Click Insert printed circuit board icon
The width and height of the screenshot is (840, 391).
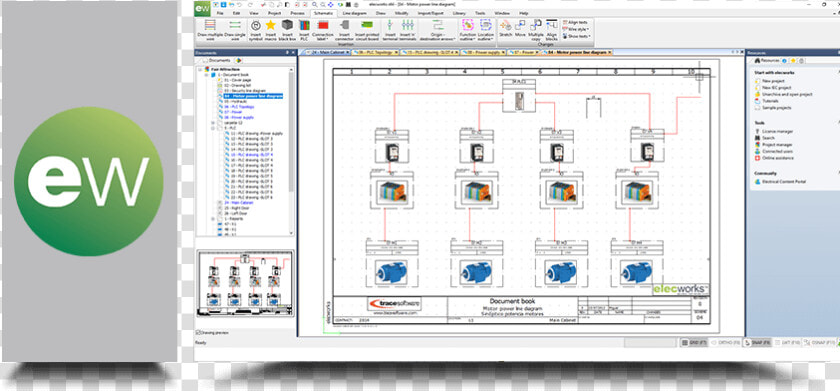pyautogui.click(x=367, y=30)
